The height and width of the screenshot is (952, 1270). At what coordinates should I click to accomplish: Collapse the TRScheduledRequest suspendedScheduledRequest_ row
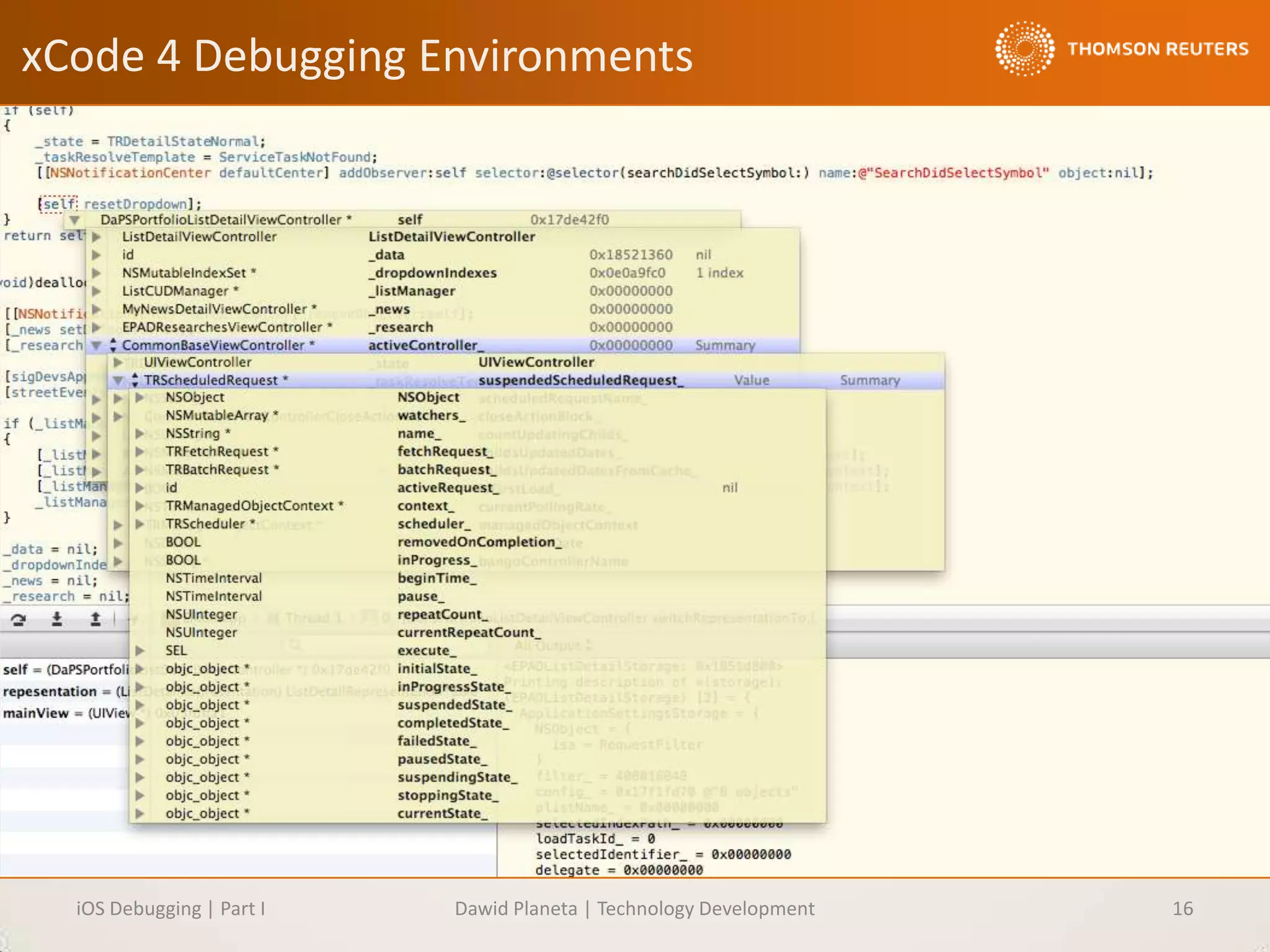(x=118, y=381)
